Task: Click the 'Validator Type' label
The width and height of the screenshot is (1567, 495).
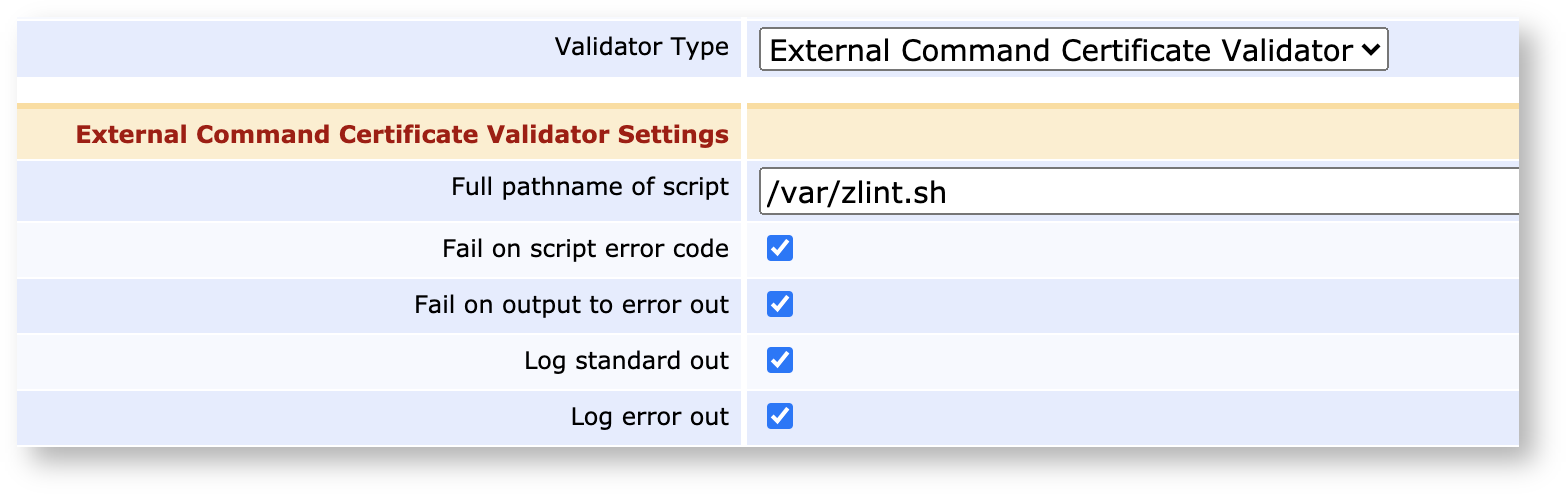Action: click(641, 47)
